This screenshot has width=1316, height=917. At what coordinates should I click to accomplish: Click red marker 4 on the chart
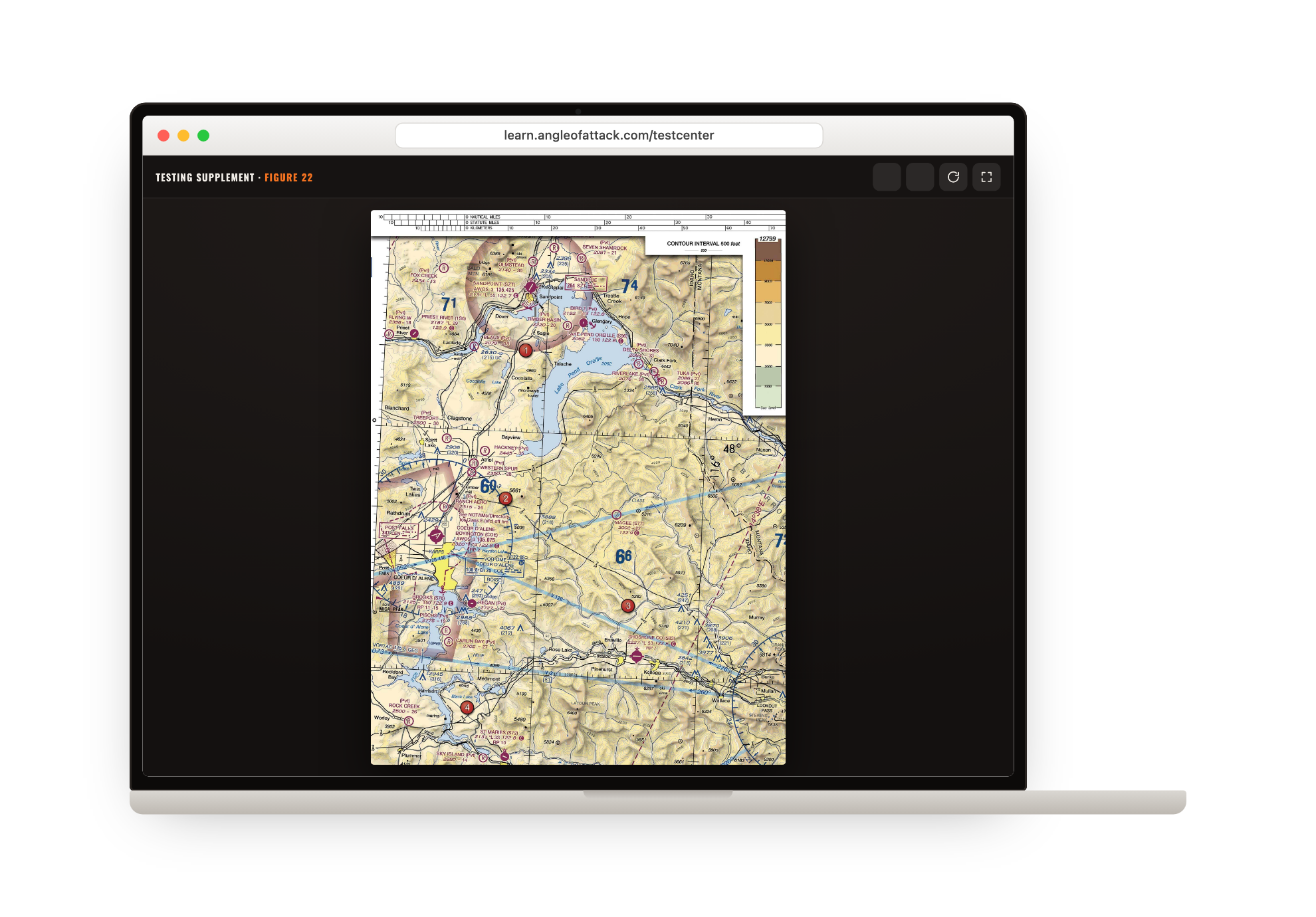tap(467, 708)
